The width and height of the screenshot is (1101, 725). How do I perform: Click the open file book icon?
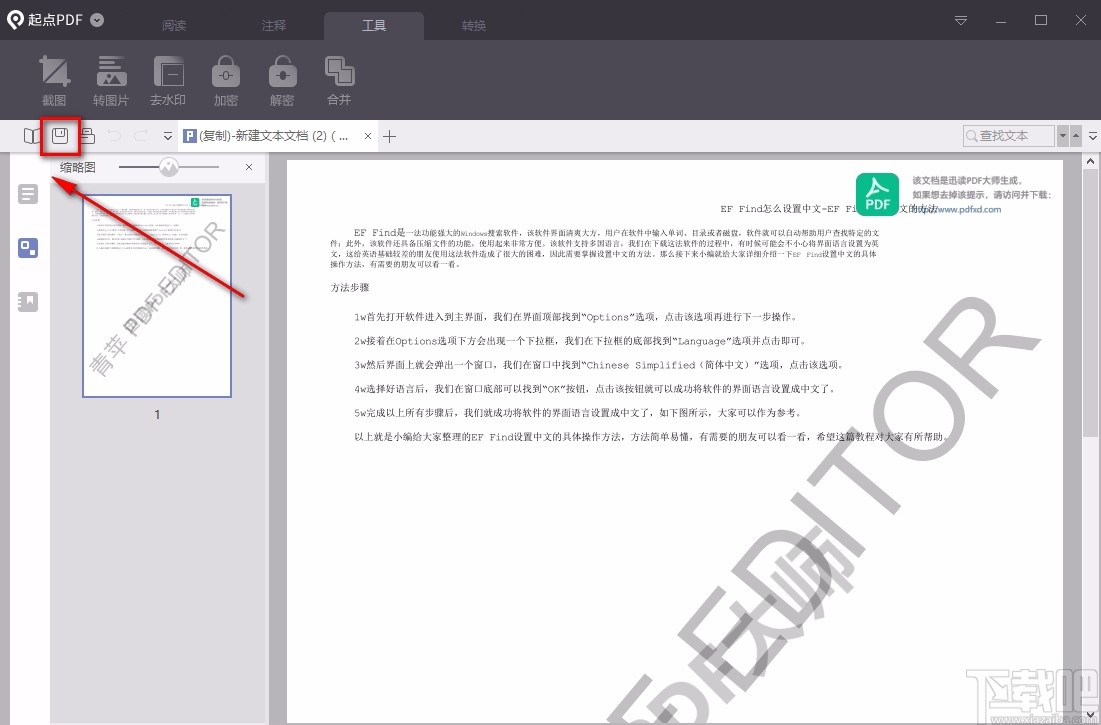(x=32, y=135)
